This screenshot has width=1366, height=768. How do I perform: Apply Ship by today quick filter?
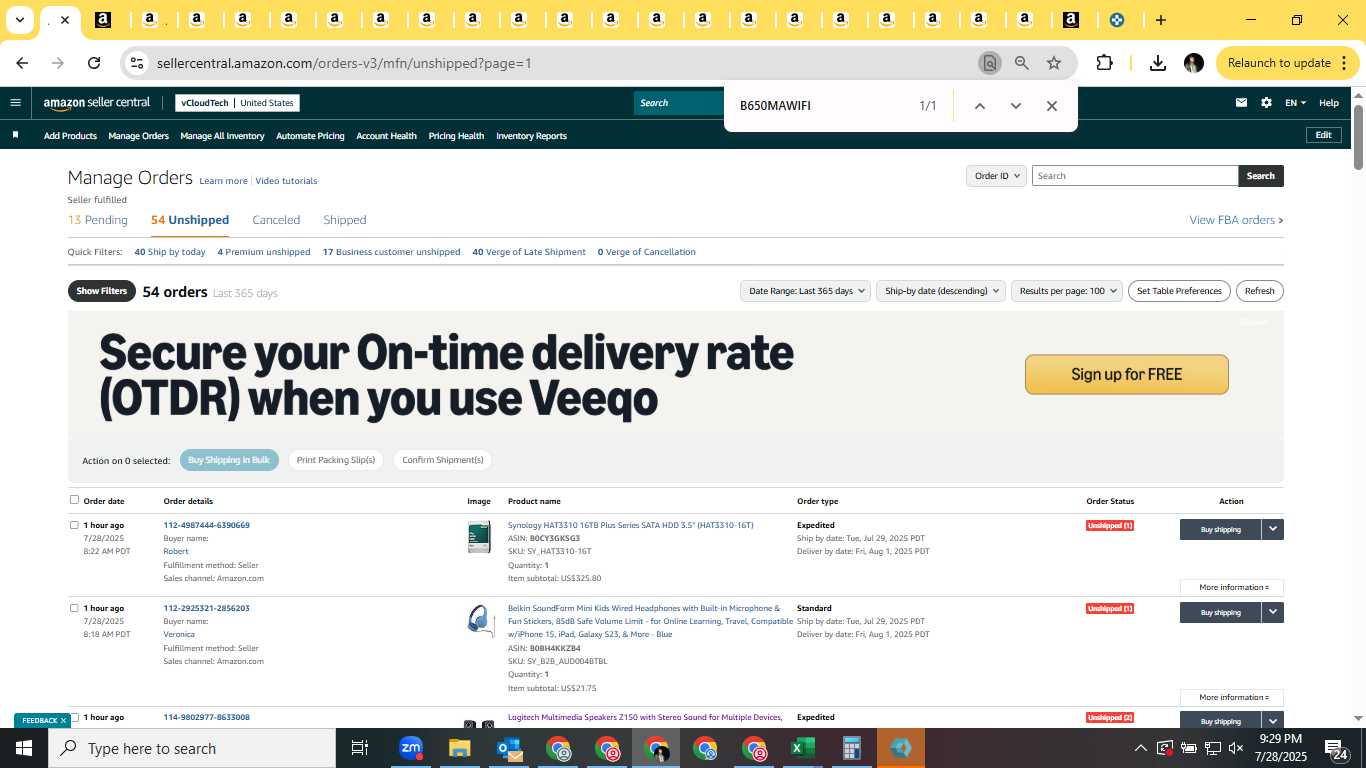pyautogui.click(x=170, y=252)
